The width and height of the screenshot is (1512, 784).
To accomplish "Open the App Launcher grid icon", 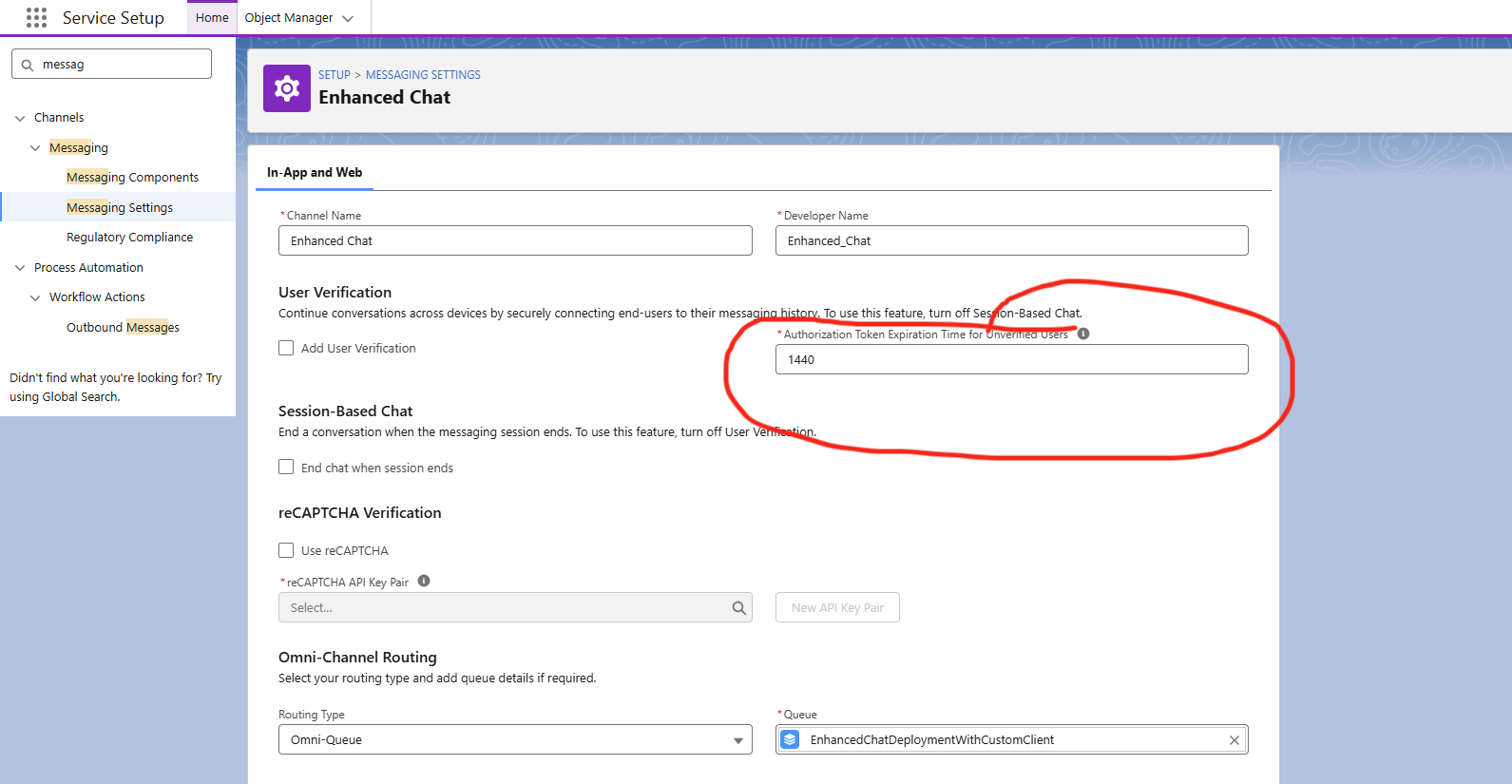I will [x=36, y=17].
